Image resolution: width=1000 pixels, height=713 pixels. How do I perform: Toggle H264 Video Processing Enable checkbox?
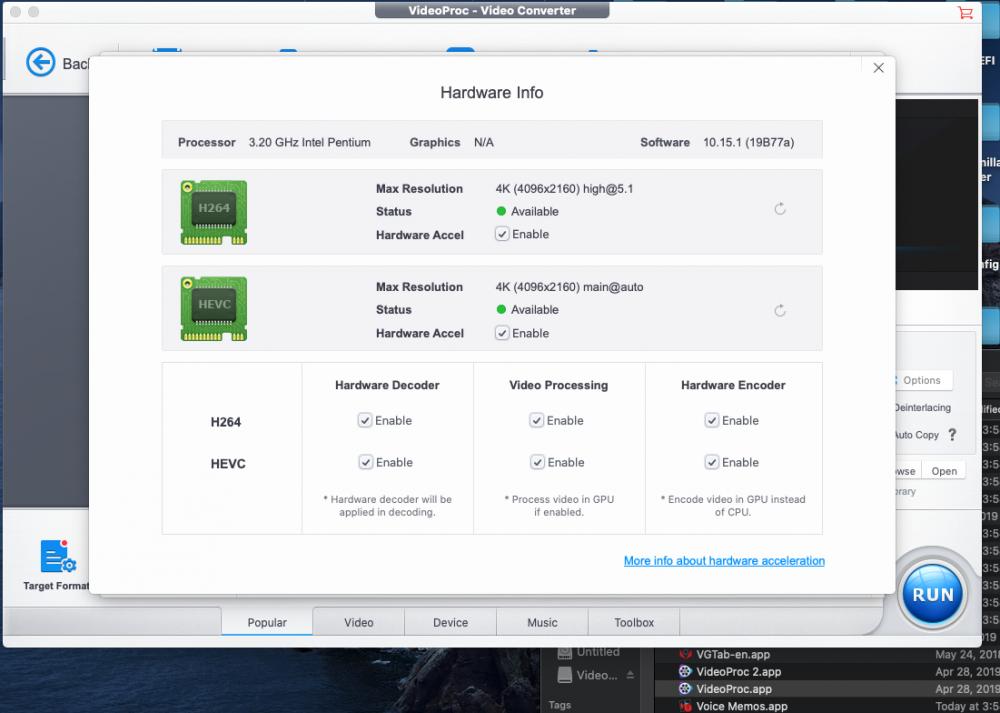click(x=537, y=420)
